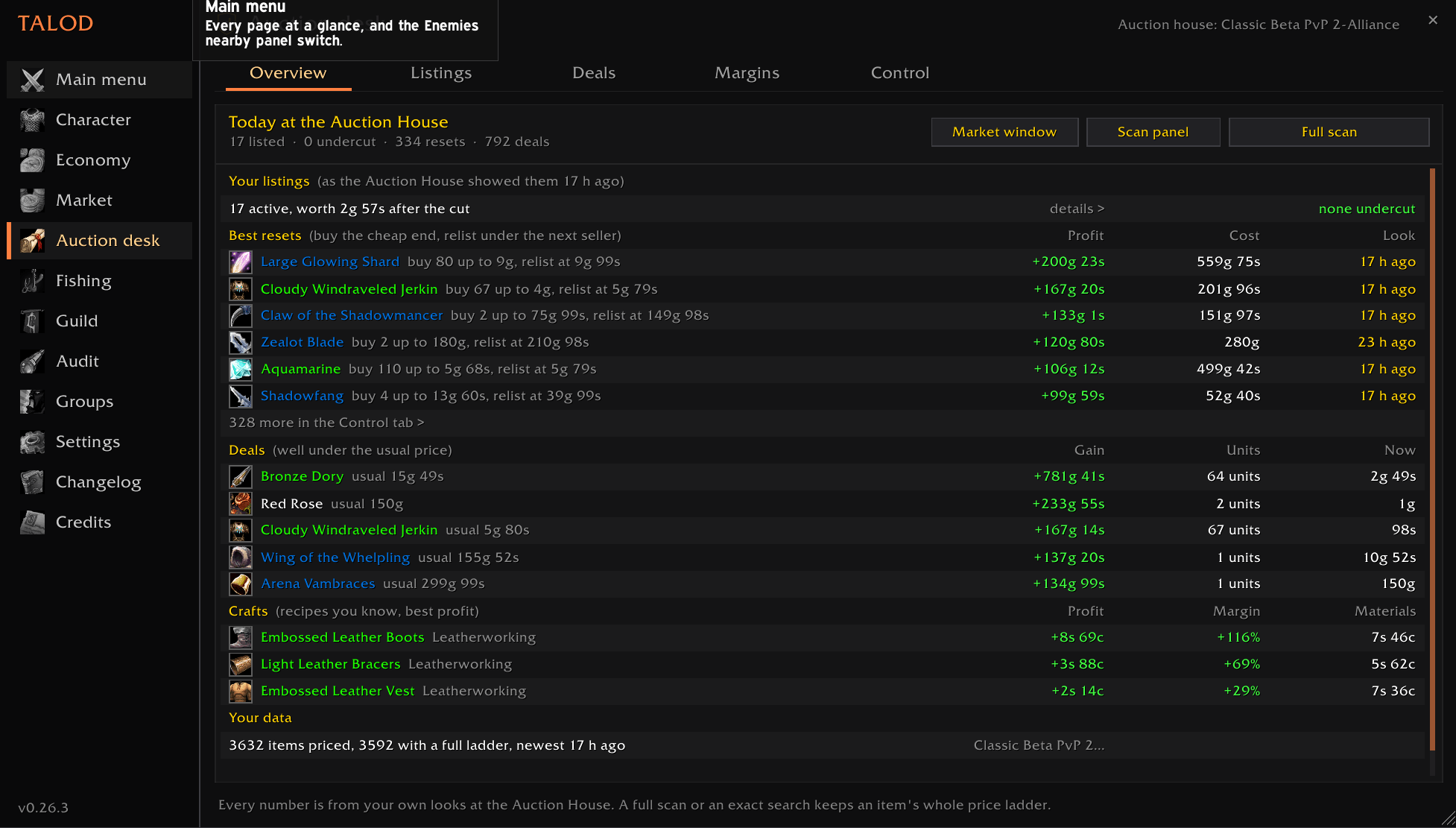Open listing details link
1456x828 pixels.
point(1077,209)
